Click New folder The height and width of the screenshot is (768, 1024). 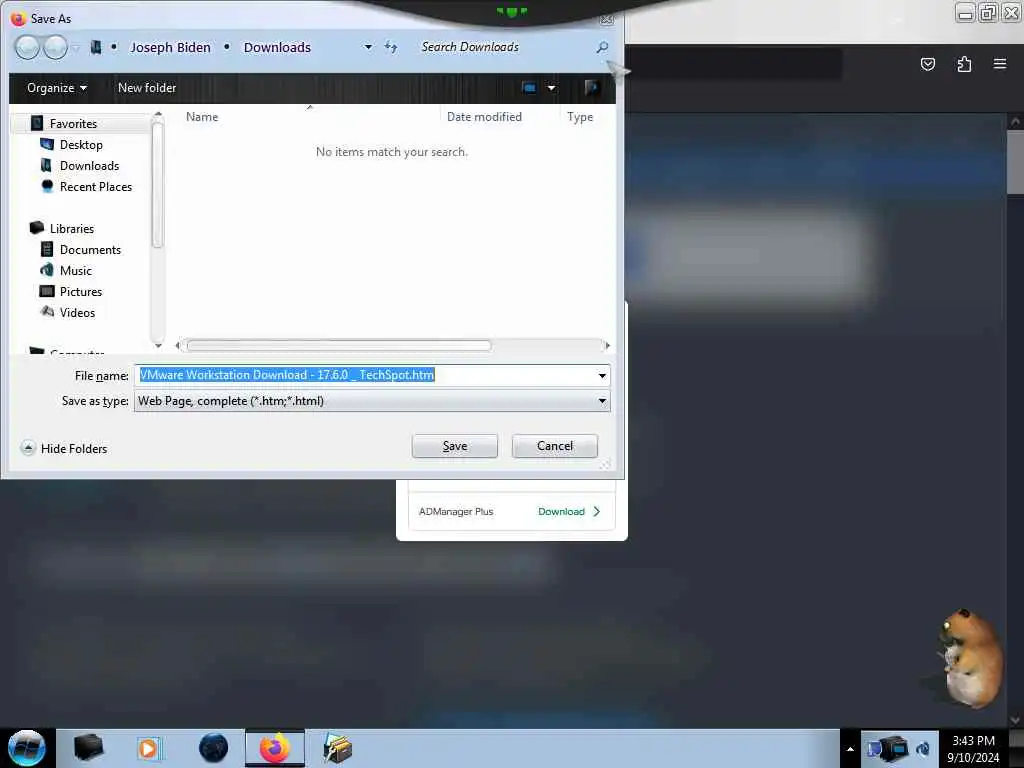click(147, 88)
